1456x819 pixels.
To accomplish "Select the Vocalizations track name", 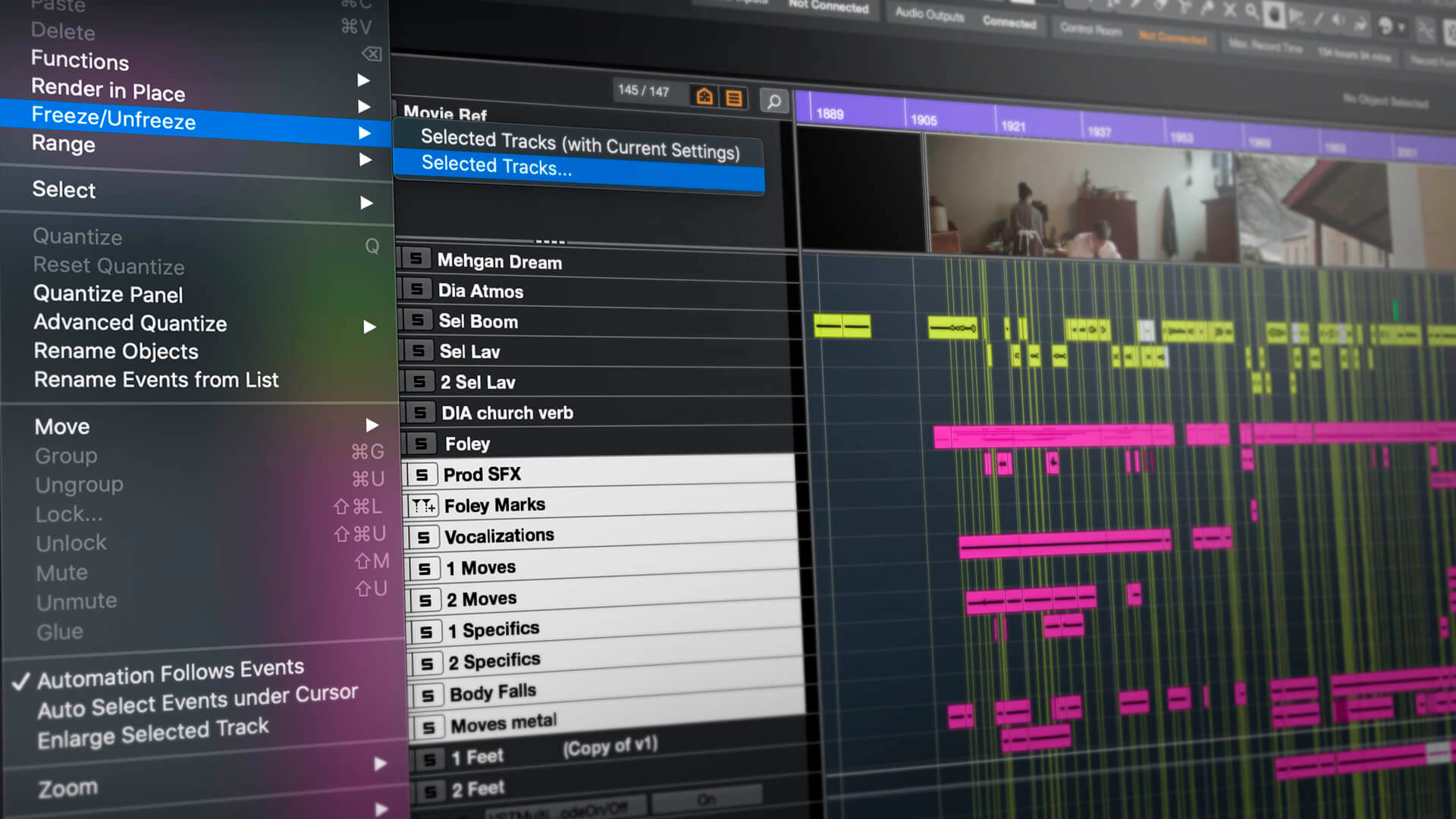I will [499, 536].
